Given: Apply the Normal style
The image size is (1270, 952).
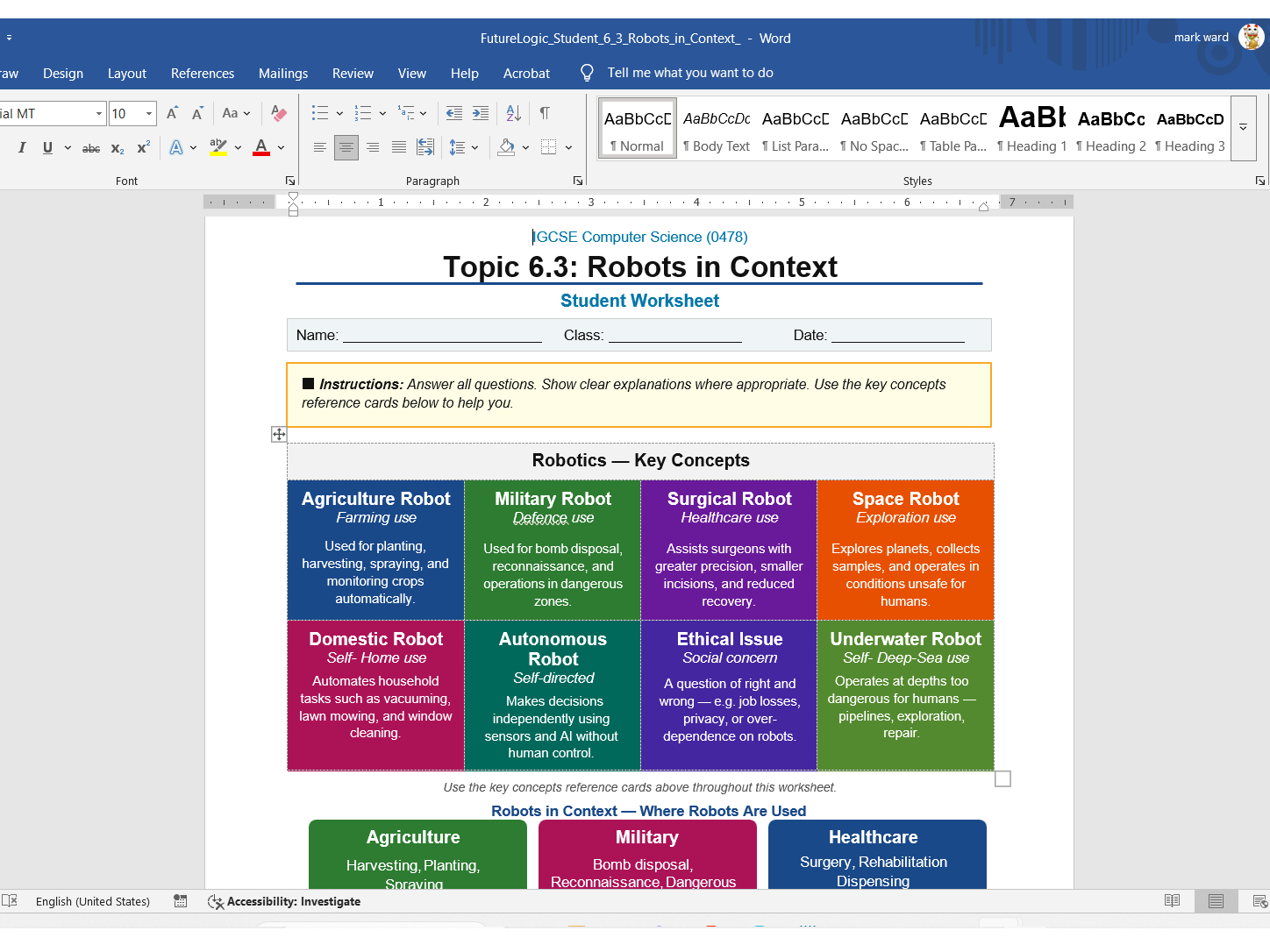Looking at the screenshot, I should [638, 129].
